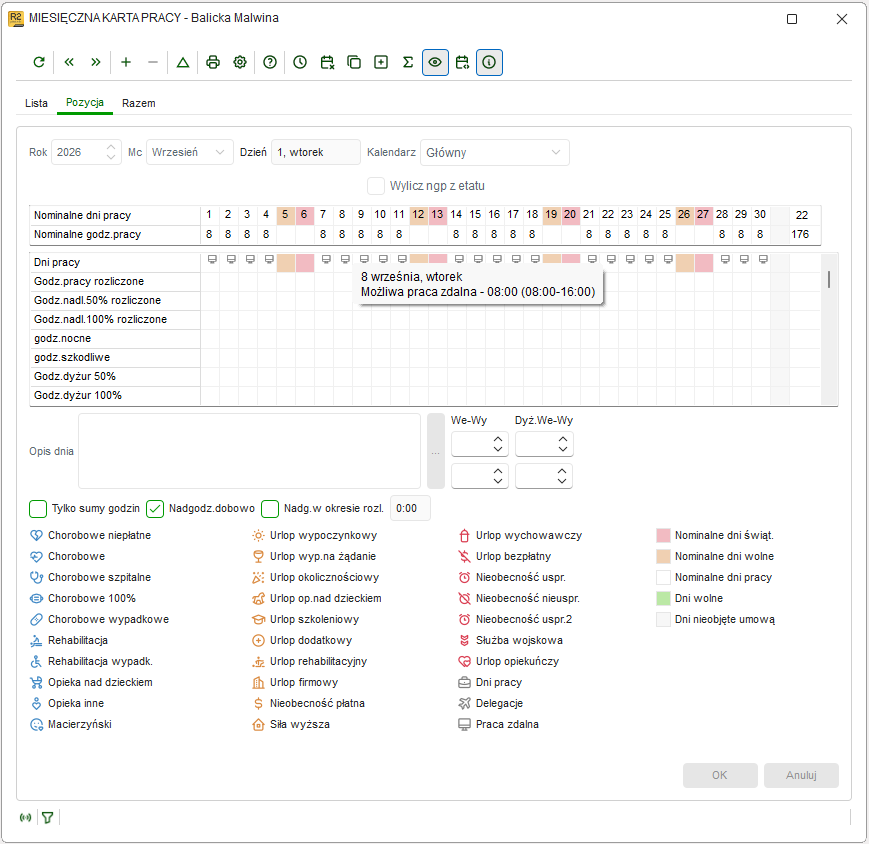Screen dimensions: 869x844
Task: Click the clock icon in toolbar
Action: [x=300, y=62]
